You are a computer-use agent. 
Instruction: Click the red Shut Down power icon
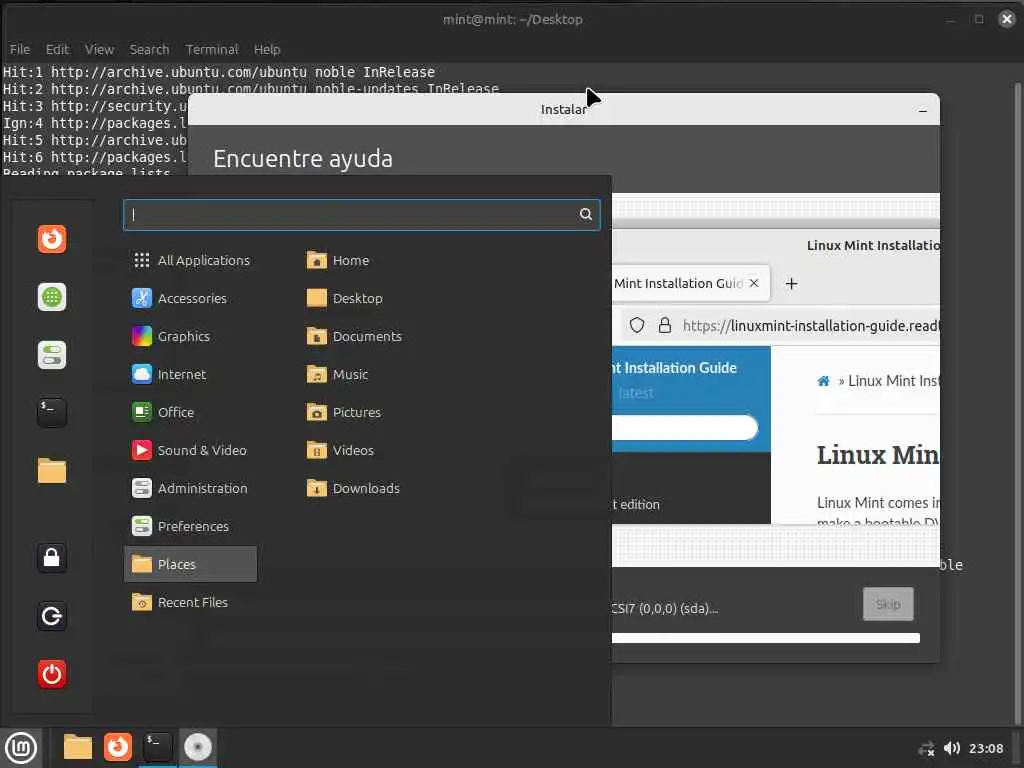[52, 674]
